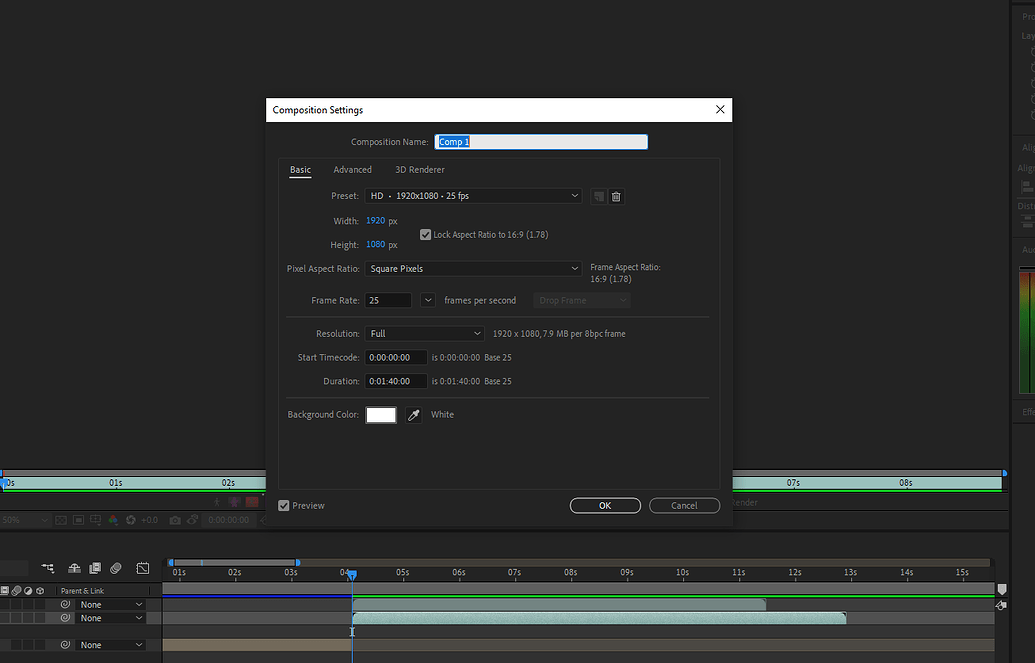Click the 10s mark on timeline ruler

(x=683, y=573)
